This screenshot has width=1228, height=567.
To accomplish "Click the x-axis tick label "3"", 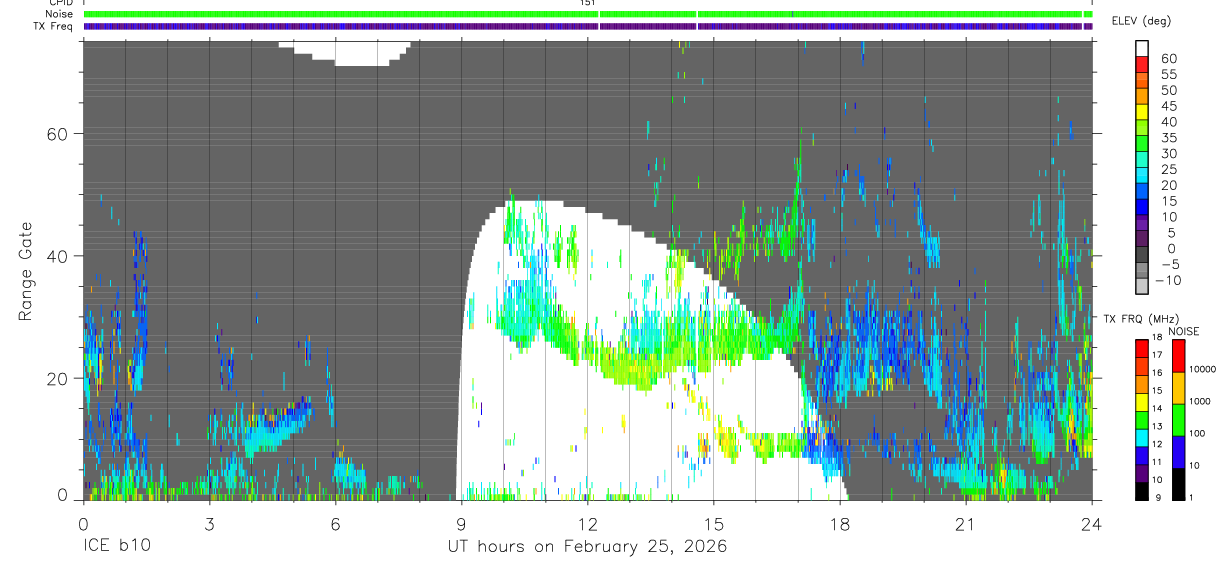I will point(209,524).
